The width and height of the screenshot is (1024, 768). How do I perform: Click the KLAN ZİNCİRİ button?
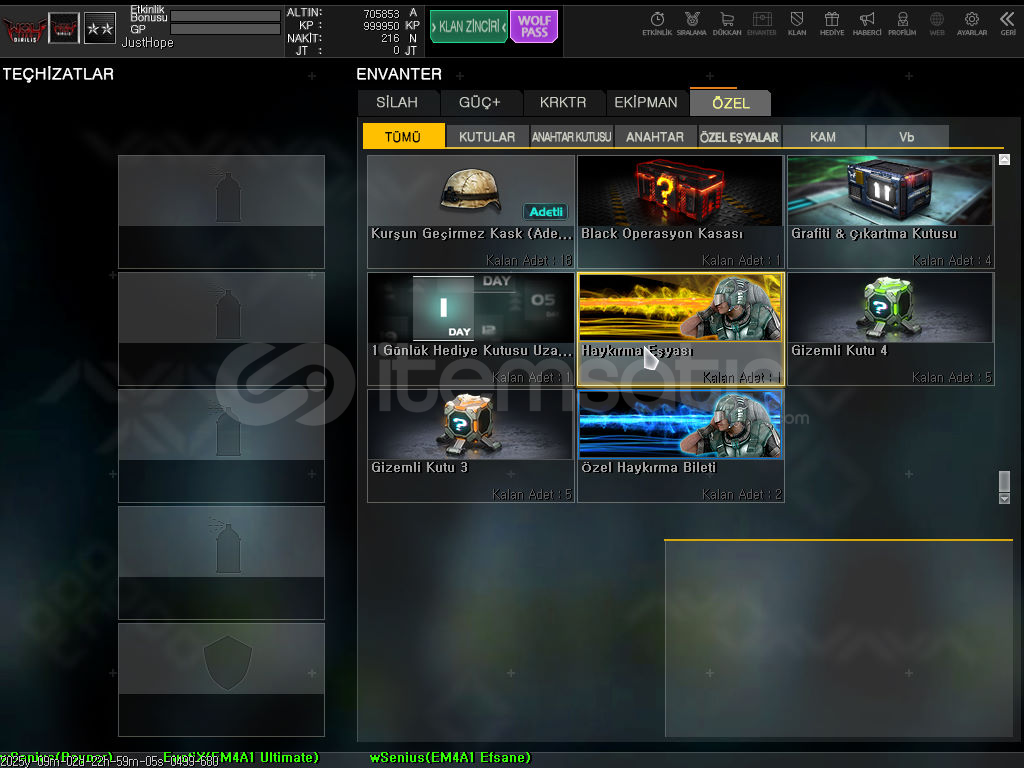tap(469, 27)
